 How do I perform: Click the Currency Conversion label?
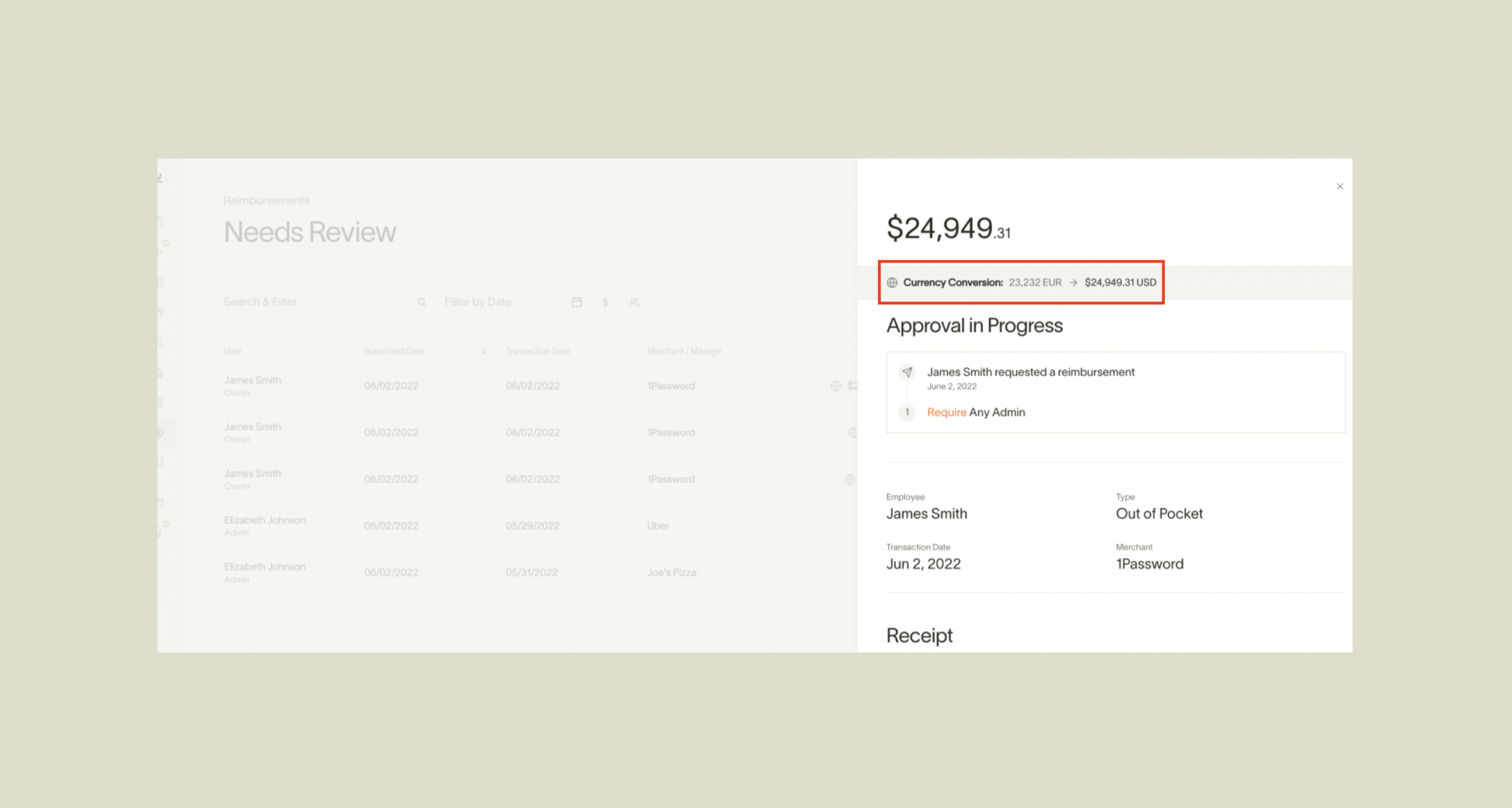click(x=953, y=283)
